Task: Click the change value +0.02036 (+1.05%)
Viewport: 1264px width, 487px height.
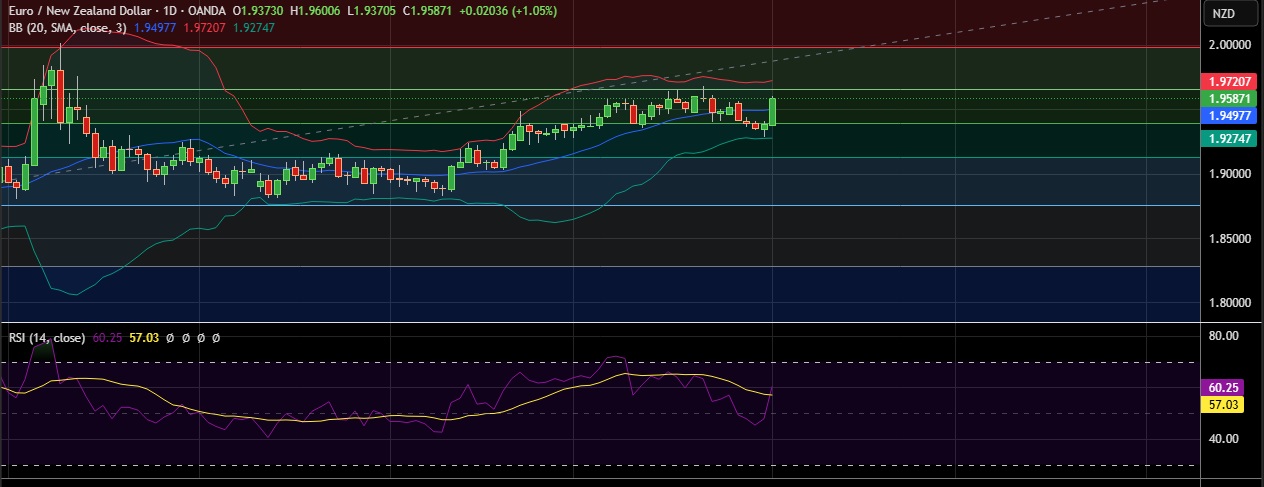Action: click(508, 10)
